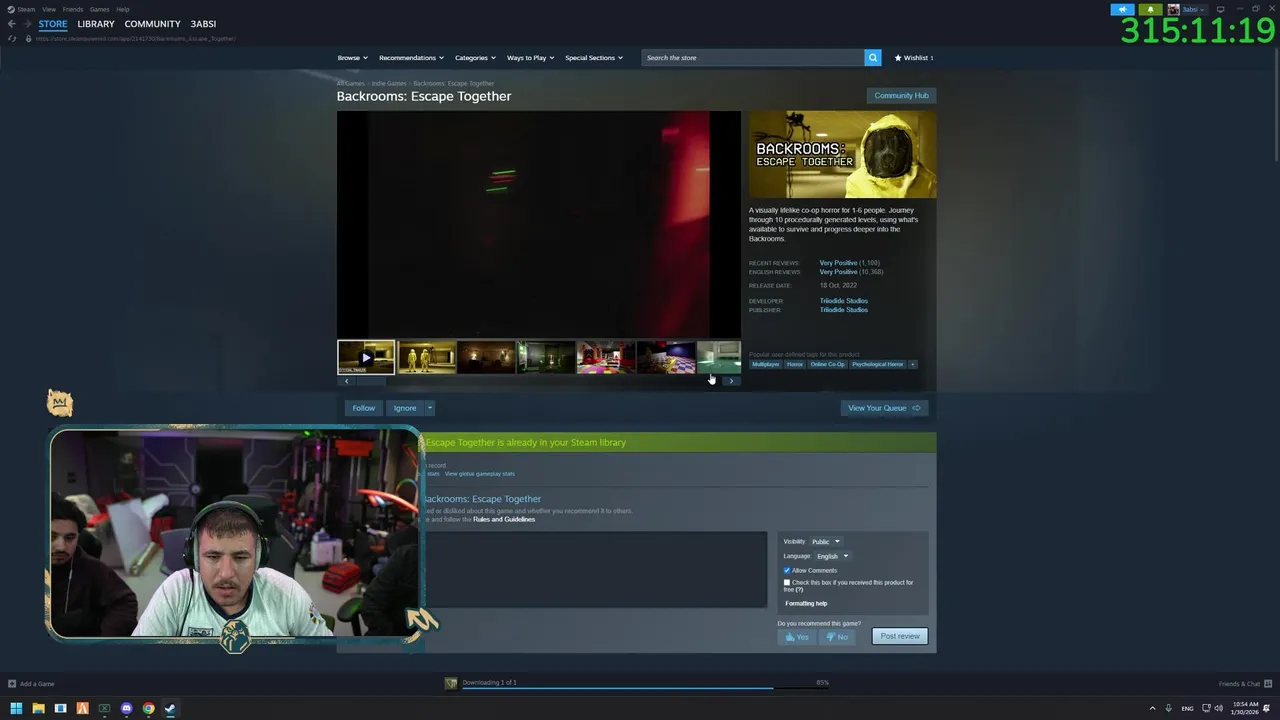Viewport: 1280px width, 720px height.
Task: Switch to Big Picture mode icon
Action: 1220,9
